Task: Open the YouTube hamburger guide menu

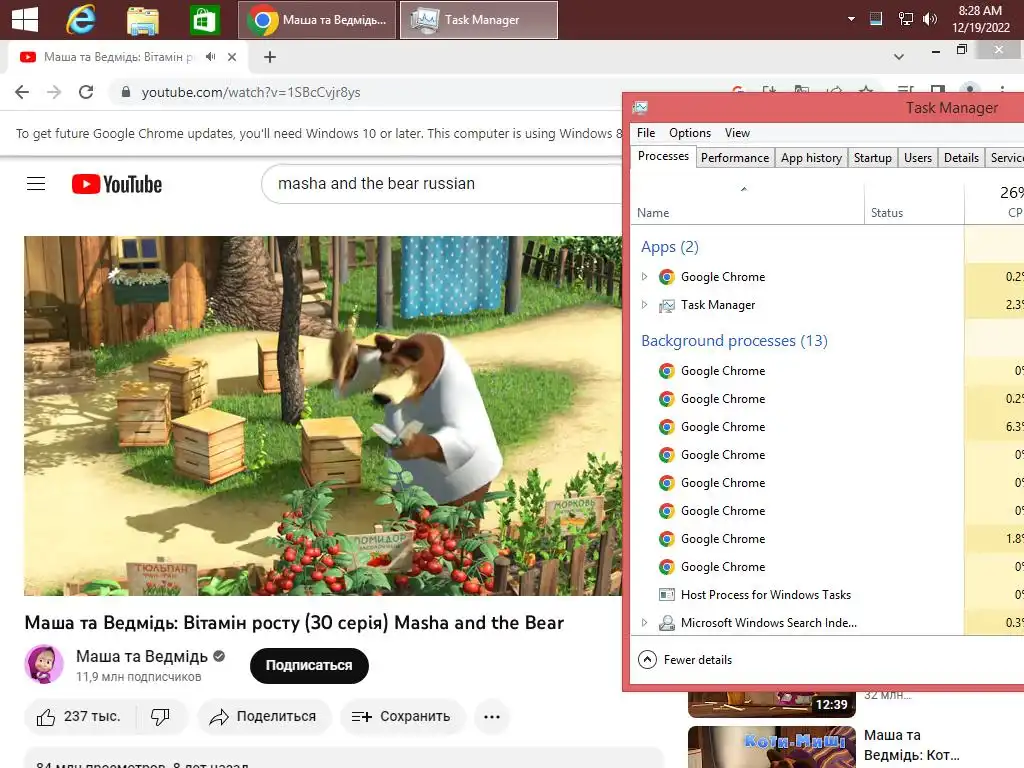Action: 36,184
